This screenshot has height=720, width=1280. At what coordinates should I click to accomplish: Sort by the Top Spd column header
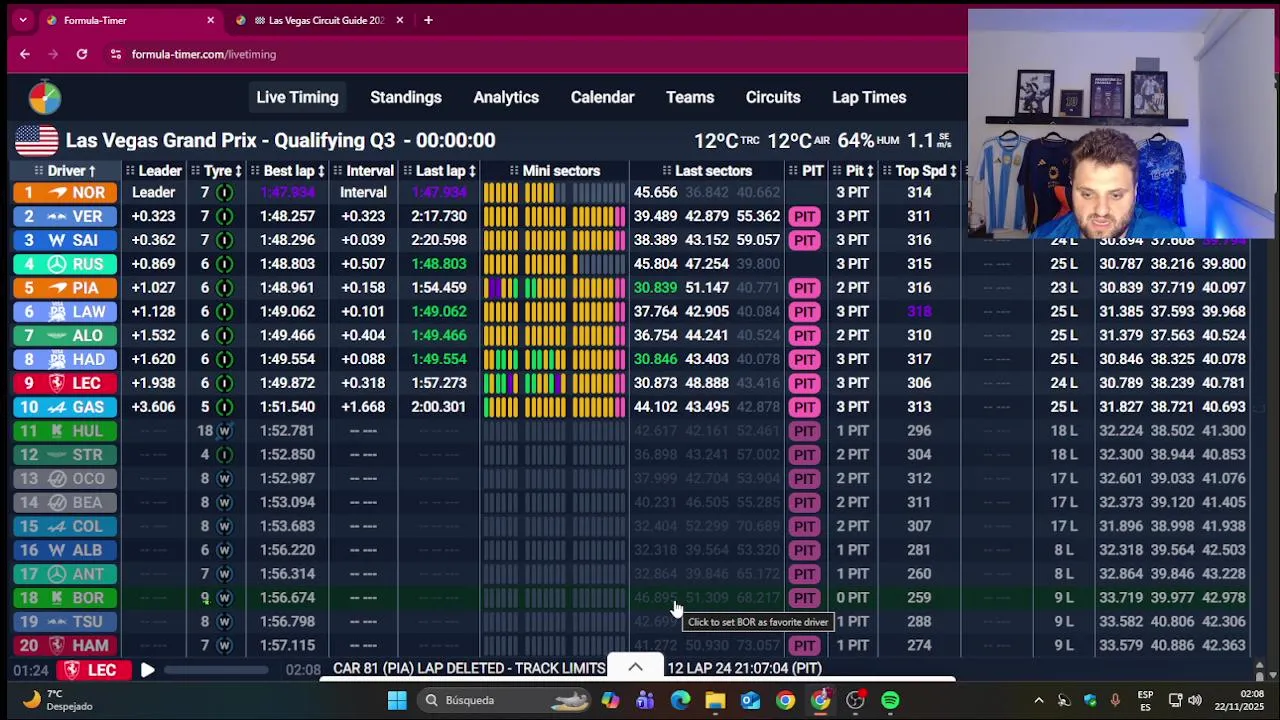tap(921, 171)
